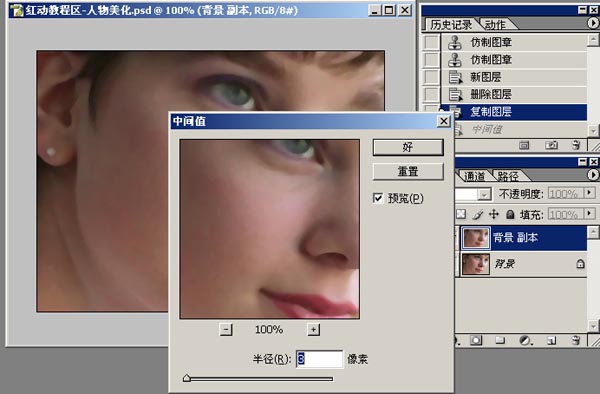Click the 重置 button in 中间值 dialog

408,172
